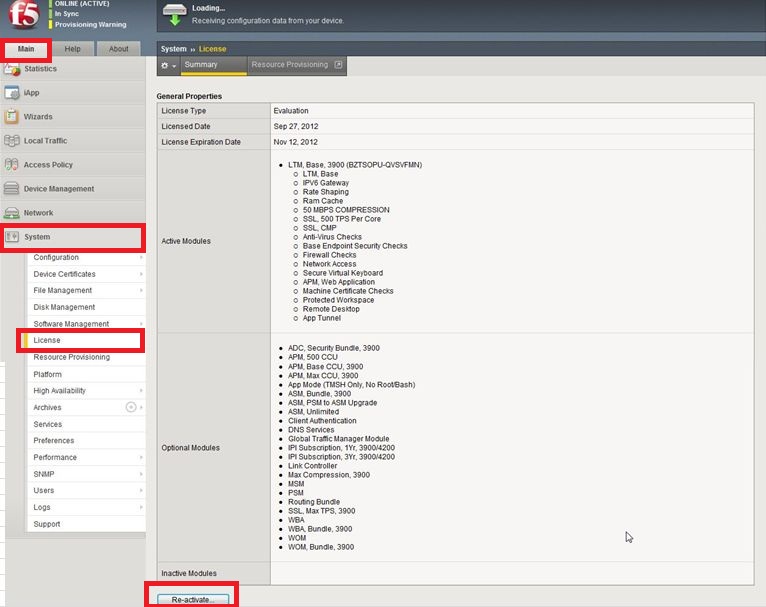Viewport: 766px width, 607px height.
Task: Click the plus icon beside Archives
Action: coord(131,407)
